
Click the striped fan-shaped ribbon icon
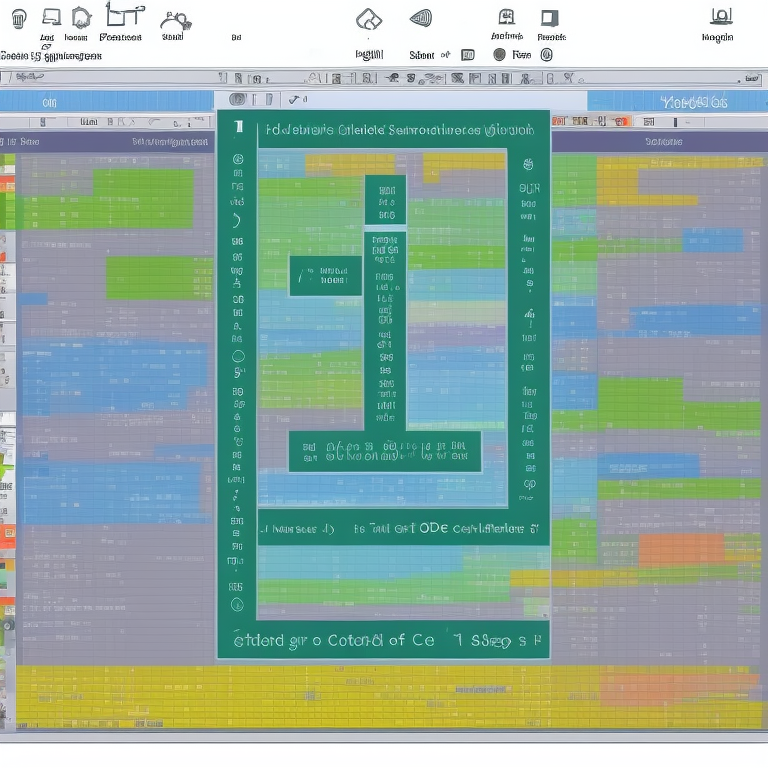(421, 18)
